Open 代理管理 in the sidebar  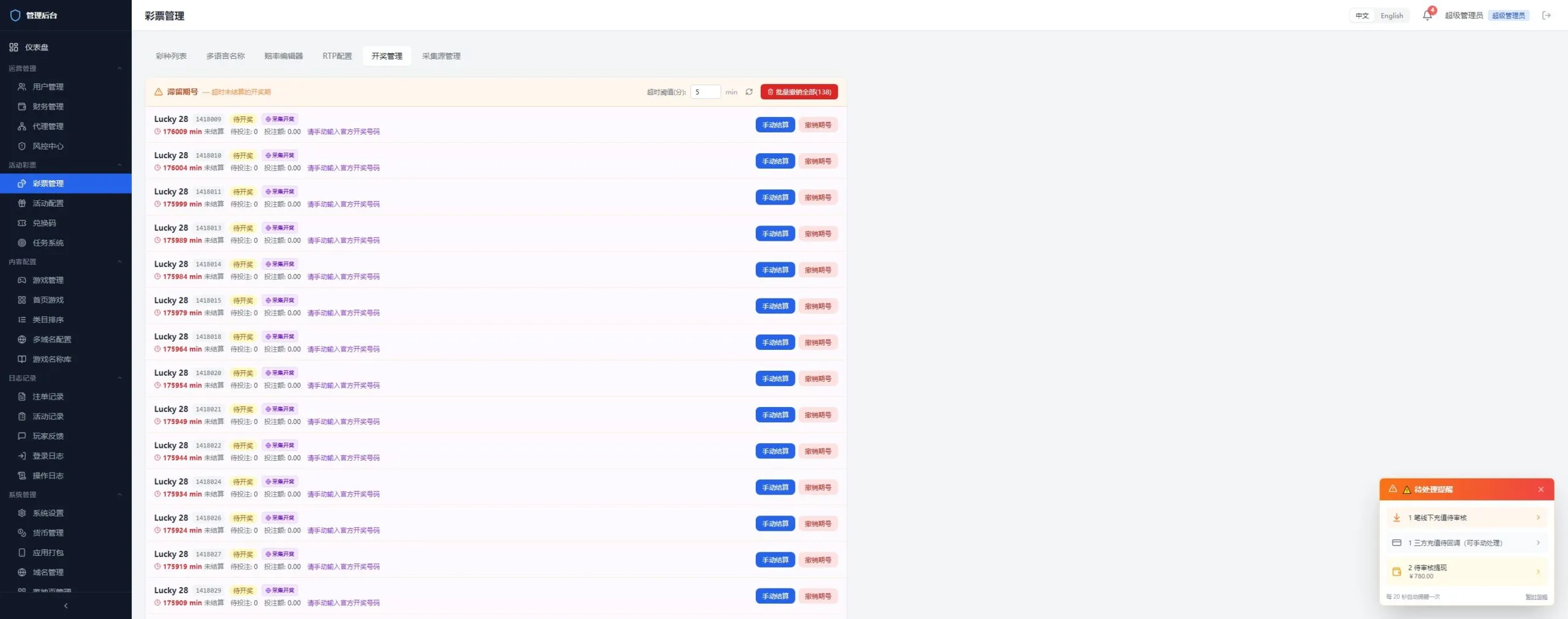pyautogui.click(x=66, y=126)
